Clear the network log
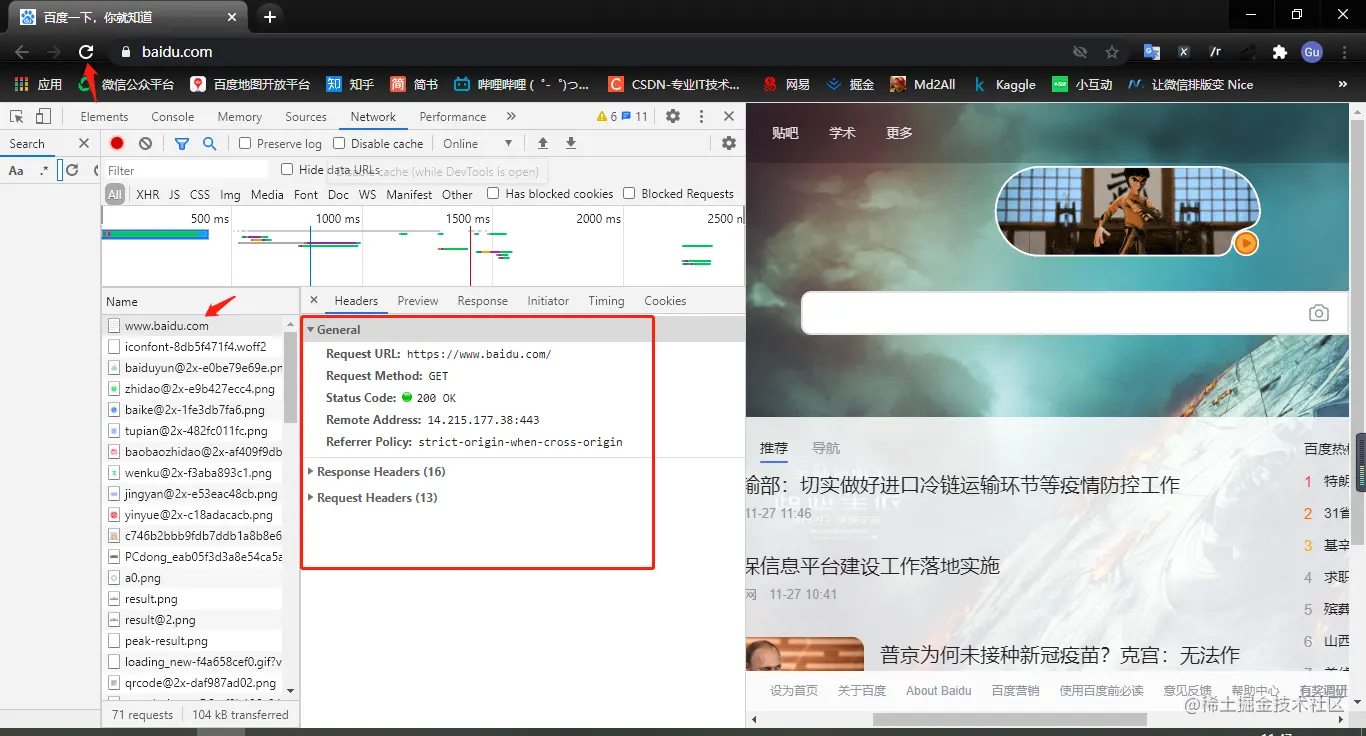Image resolution: width=1366 pixels, height=736 pixels. click(146, 143)
